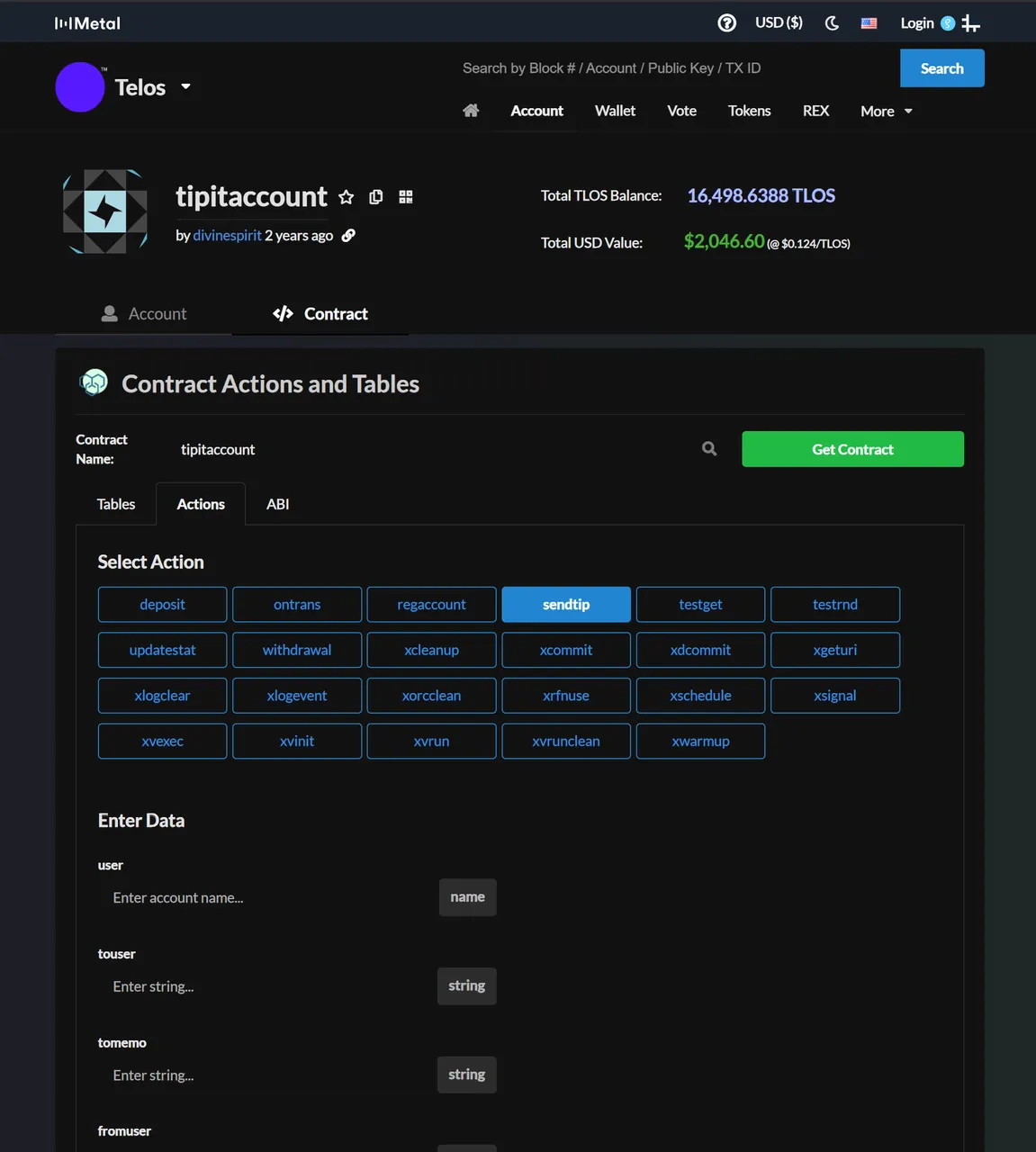Open the Tokens navigation item
This screenshot has height=1152, width=1036.
[749, 111]
